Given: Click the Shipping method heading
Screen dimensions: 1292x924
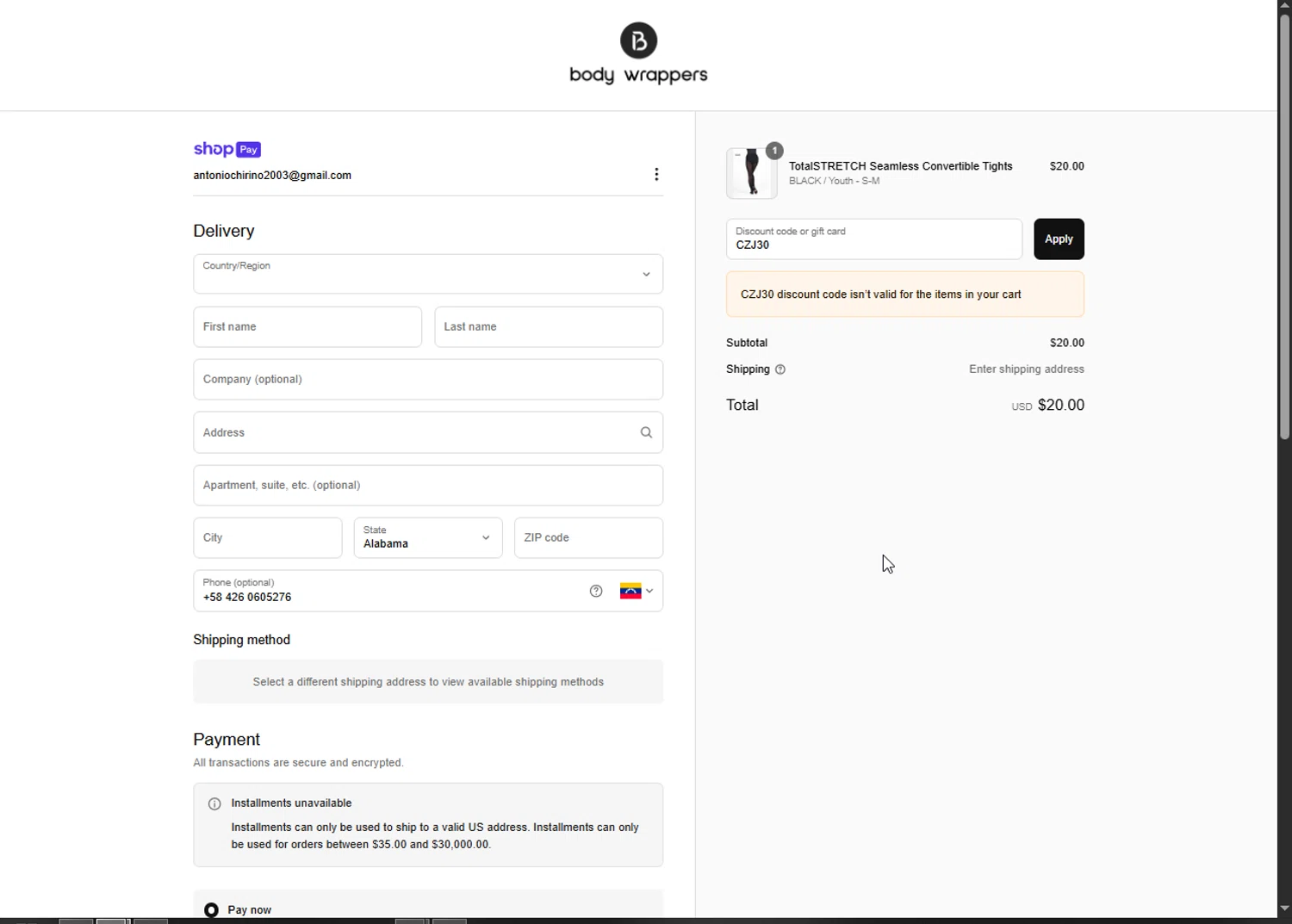Looking at the screenshot, I should 241,640.
